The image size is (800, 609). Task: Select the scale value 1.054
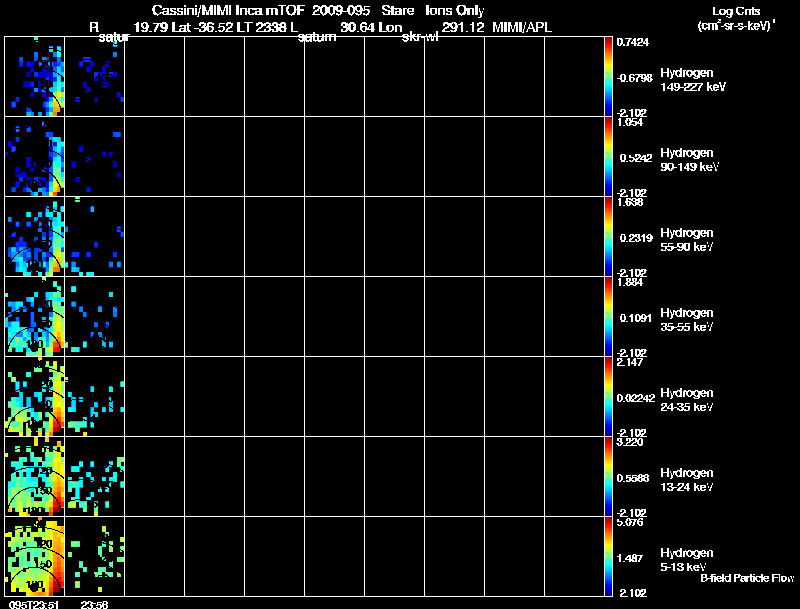pos(630,122)
